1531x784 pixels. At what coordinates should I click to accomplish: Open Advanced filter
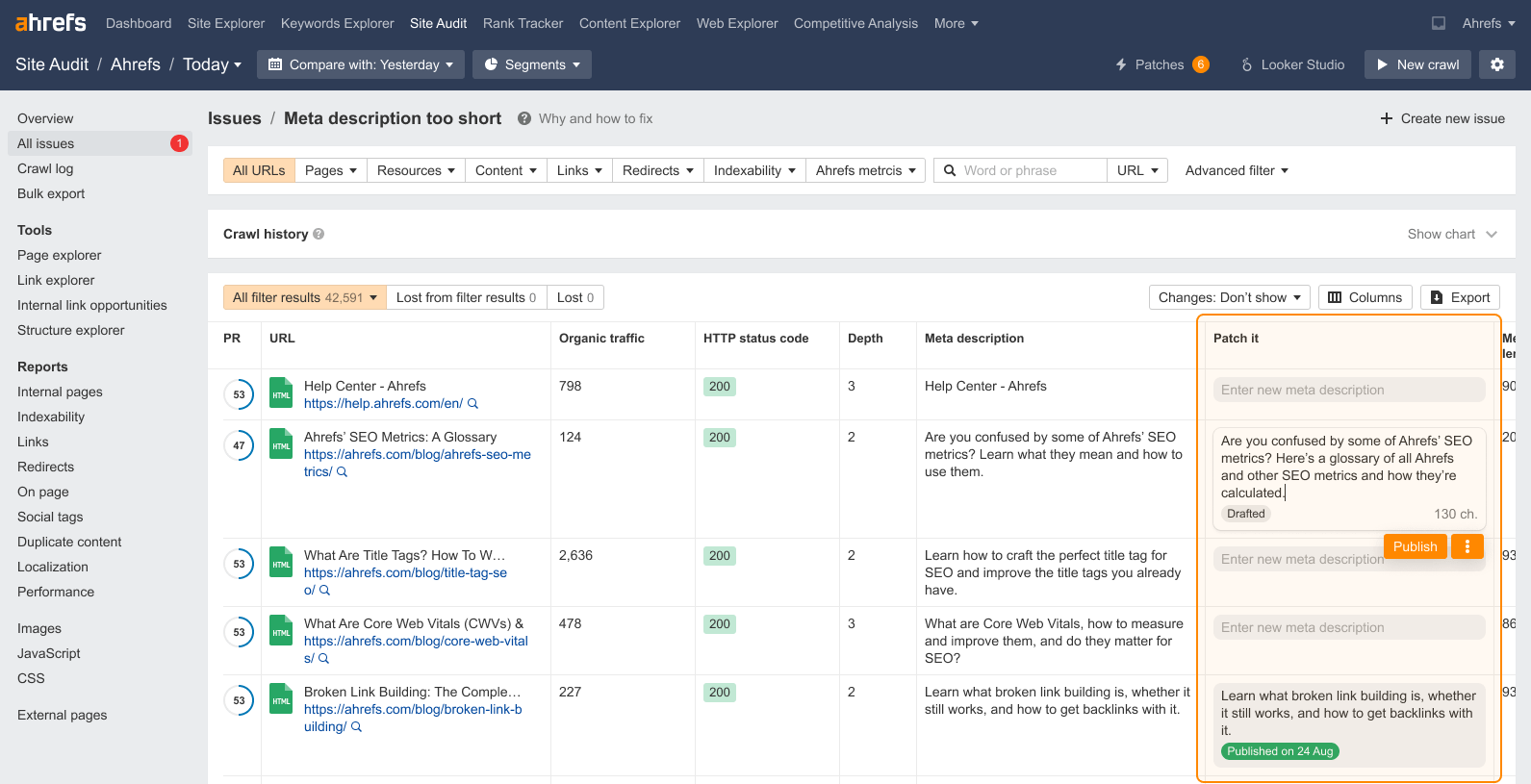tap(1237, 170)
